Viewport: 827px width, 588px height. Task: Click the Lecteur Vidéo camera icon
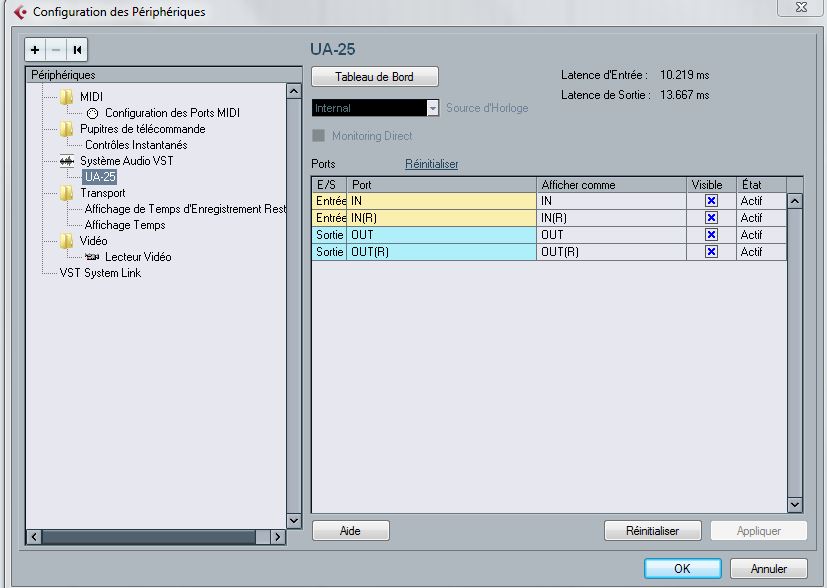pos(92,257)
